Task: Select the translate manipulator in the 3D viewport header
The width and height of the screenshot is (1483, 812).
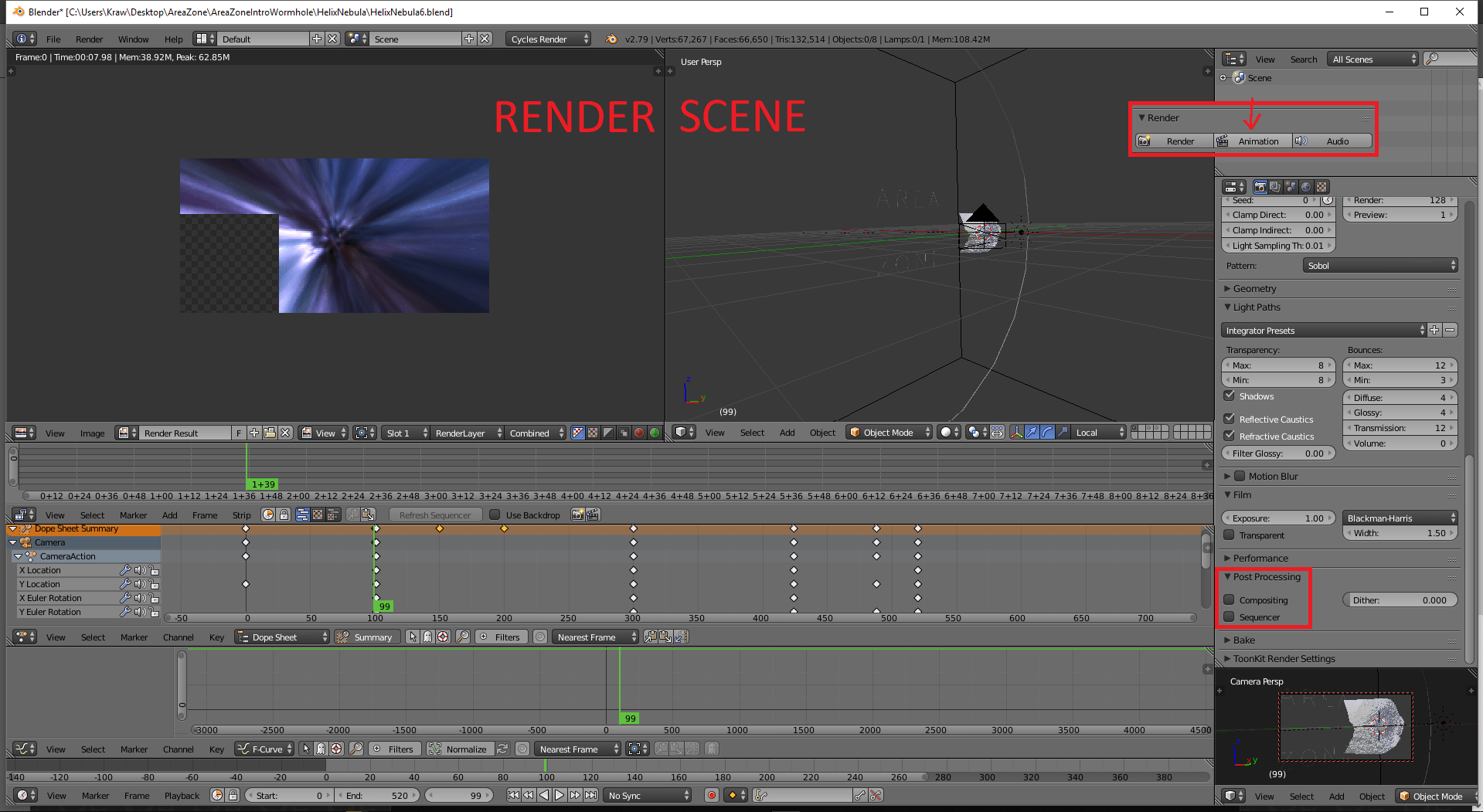Action: tap(1032, 433)
